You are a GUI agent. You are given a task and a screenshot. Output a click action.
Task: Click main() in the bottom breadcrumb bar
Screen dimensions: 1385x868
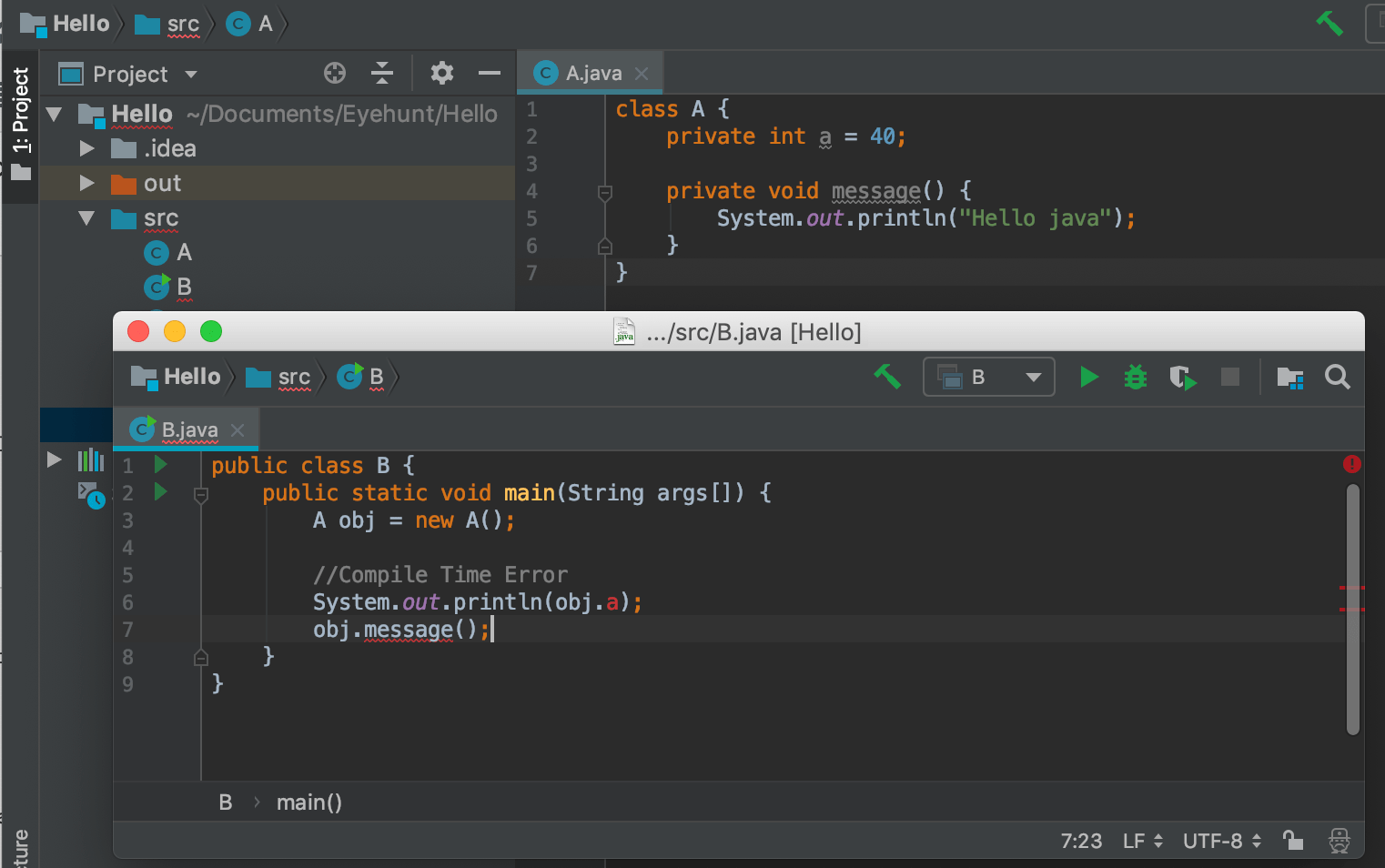click(x=308, y=802)
